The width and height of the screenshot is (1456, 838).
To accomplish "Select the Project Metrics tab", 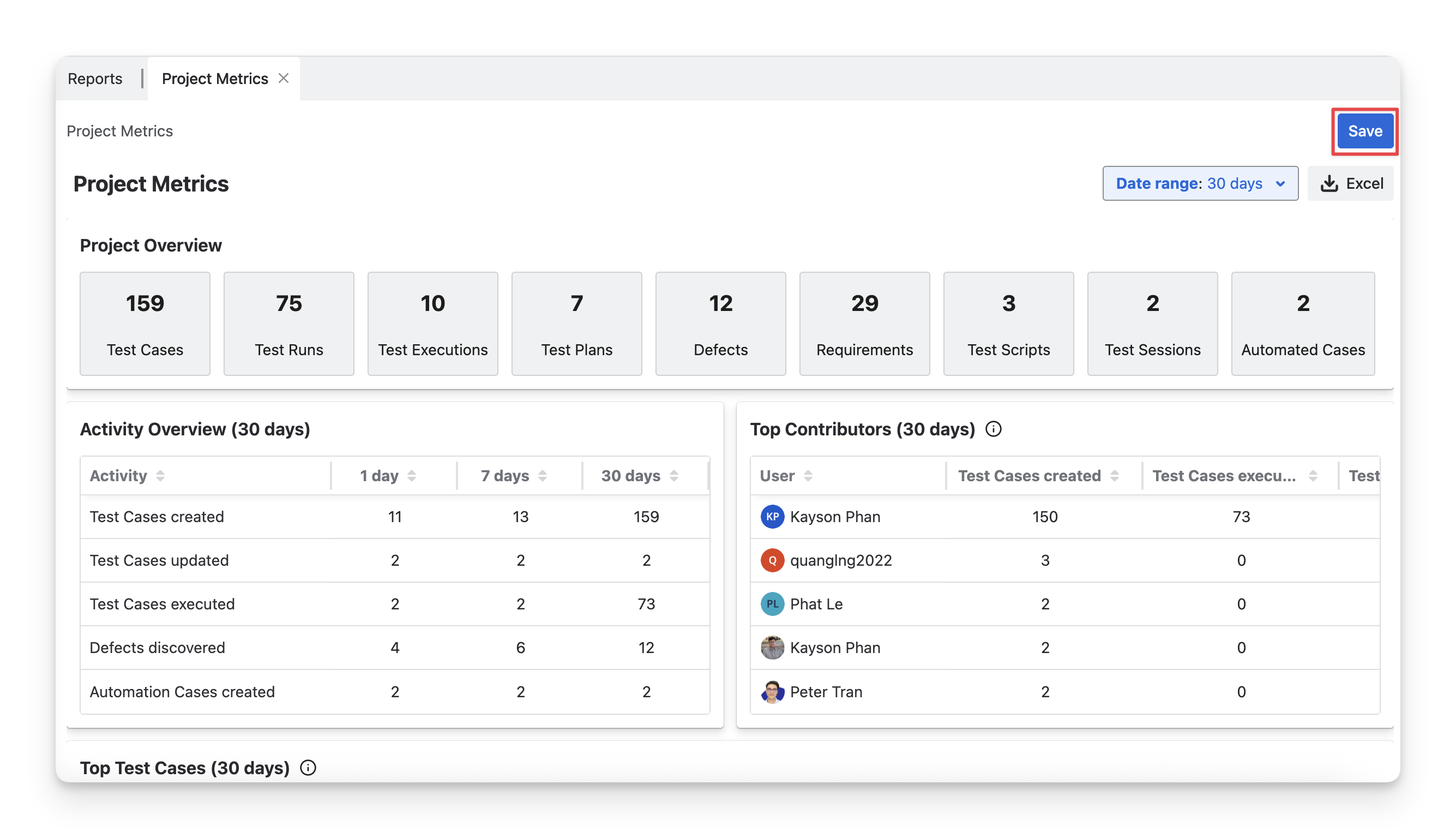I will coord(214,78).
